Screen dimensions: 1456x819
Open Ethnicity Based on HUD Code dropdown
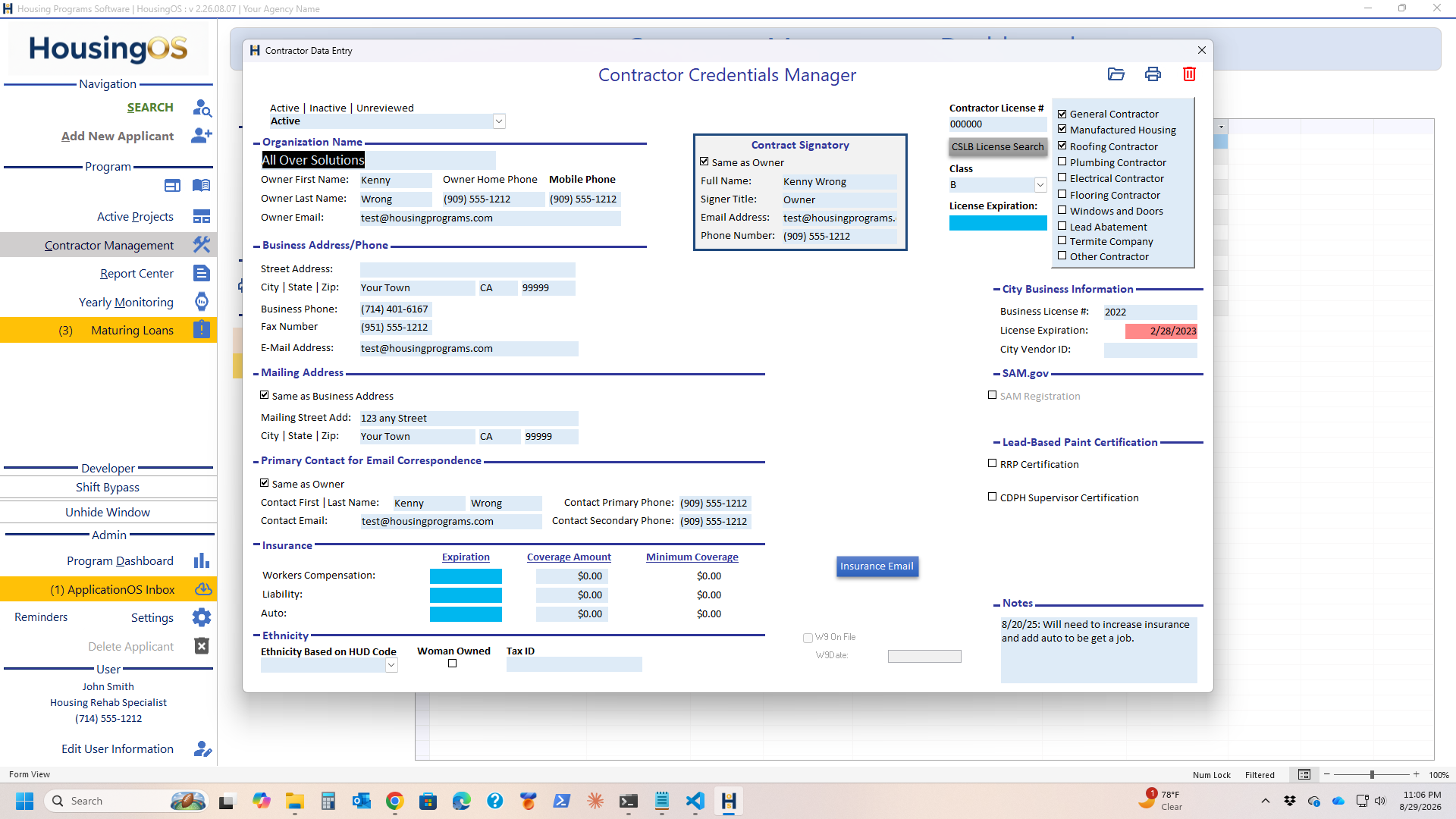coord(391,665)
